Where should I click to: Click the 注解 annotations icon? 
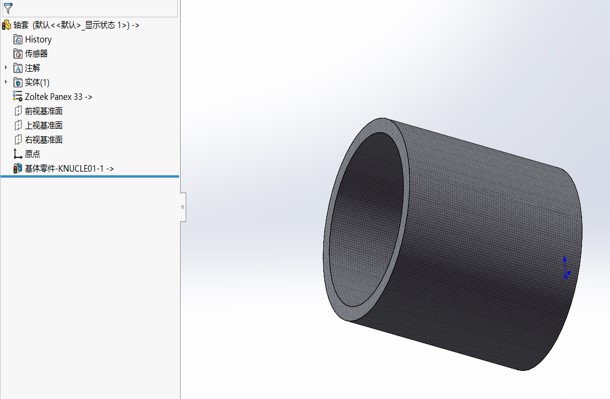[x=18, y=68]
